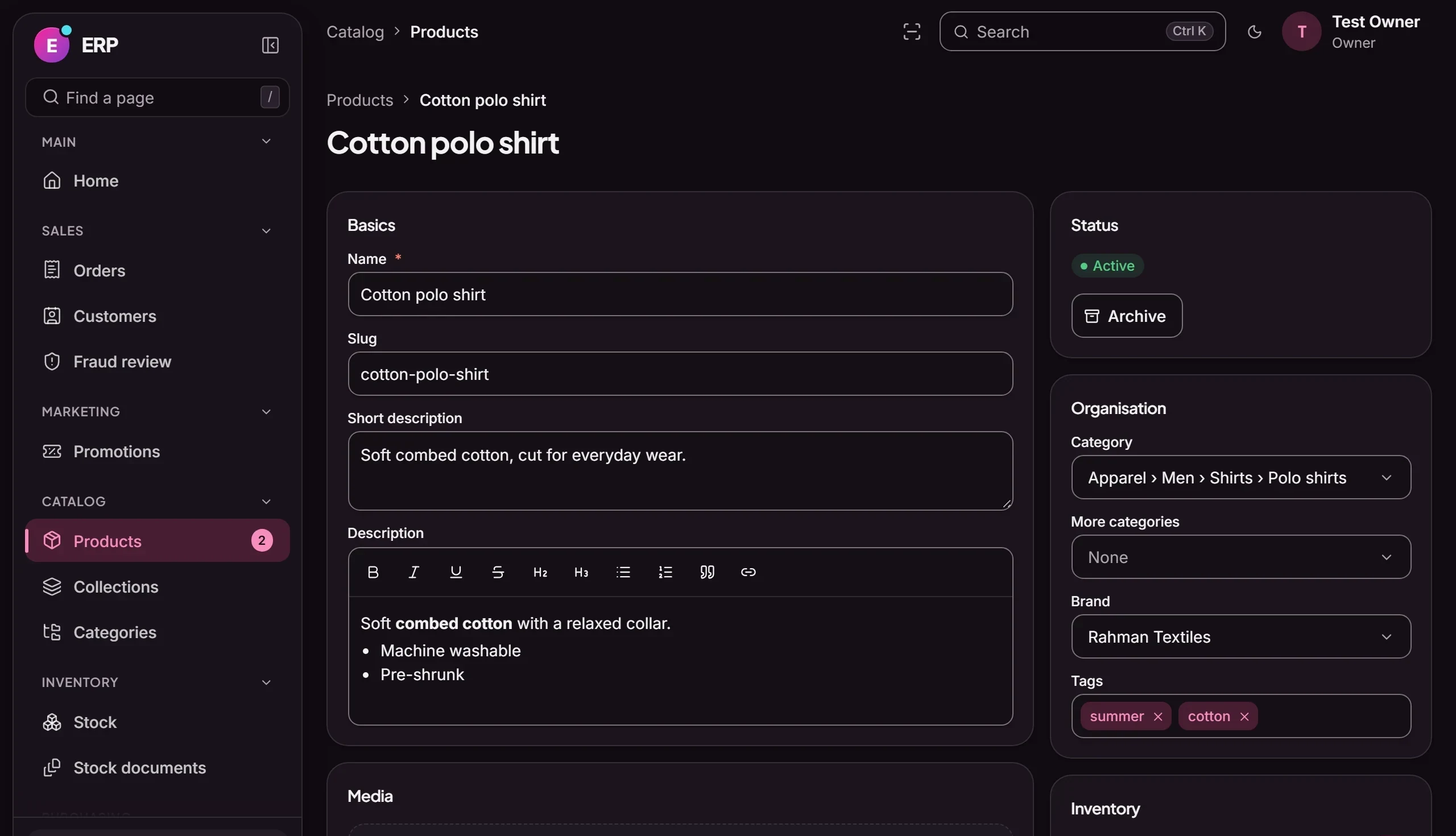Set Heading 3 in Description editor
The image size is (1456, 836).
pyautogui.click(x=581, y=572)
